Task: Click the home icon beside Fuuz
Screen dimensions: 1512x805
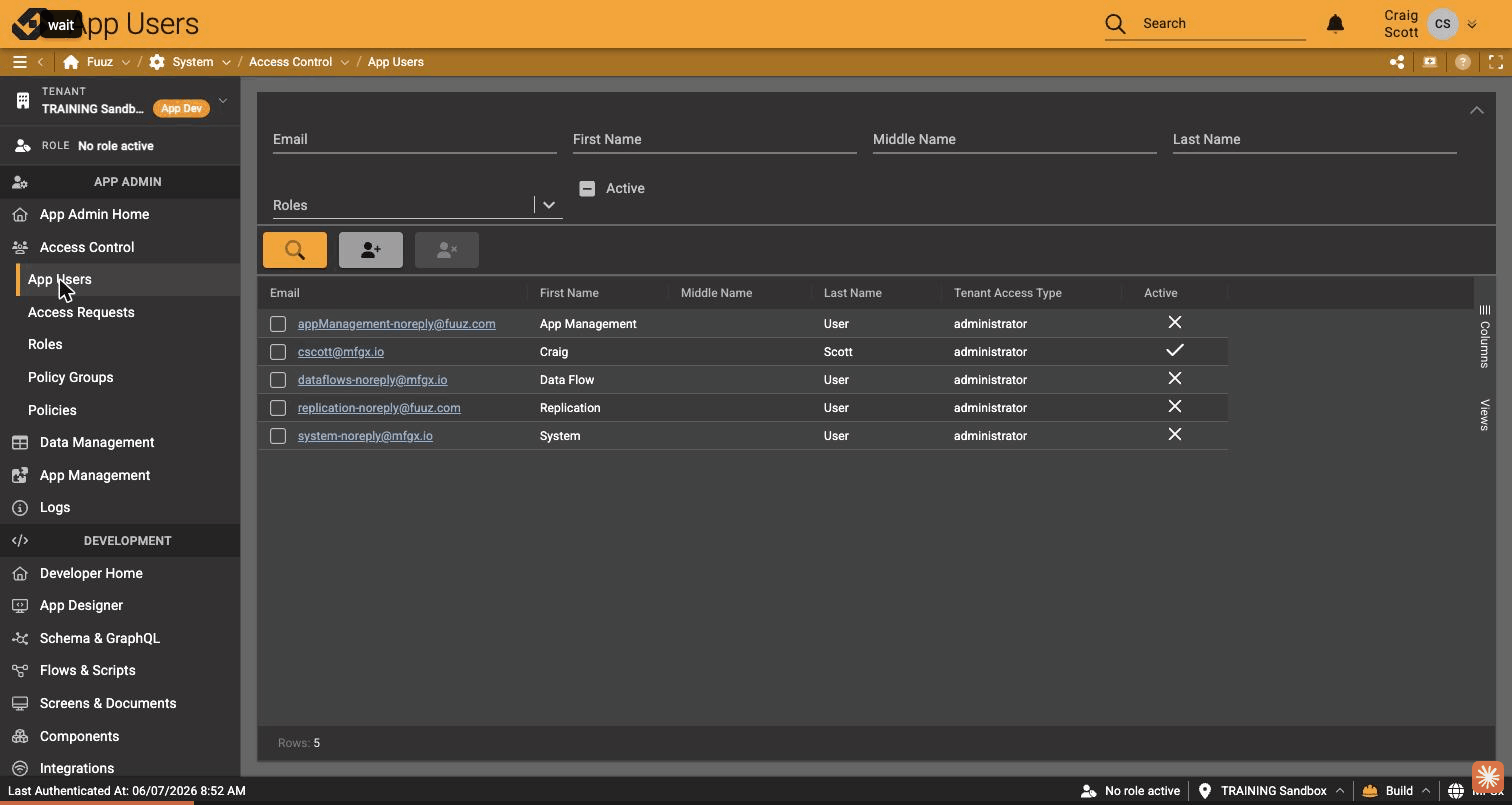Action: pyautogui.click(x=71, y=62)
